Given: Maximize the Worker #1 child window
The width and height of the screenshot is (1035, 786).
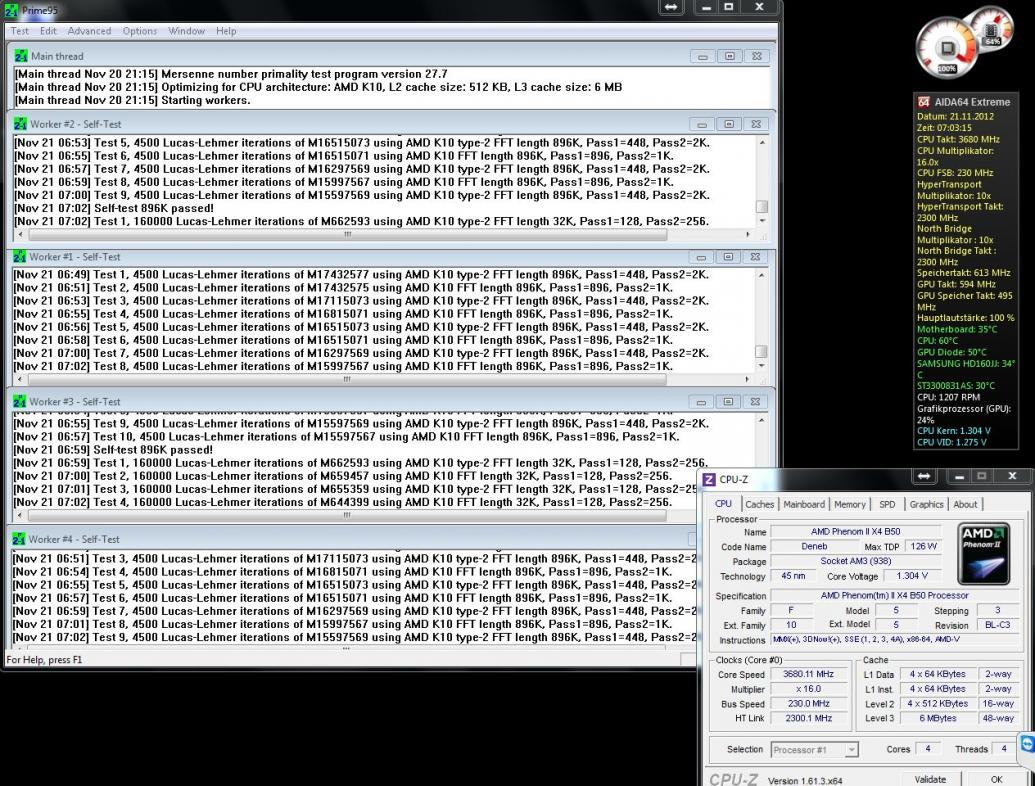Looking at the screenshot, I should pyautogui.click(x=728, y=257).
